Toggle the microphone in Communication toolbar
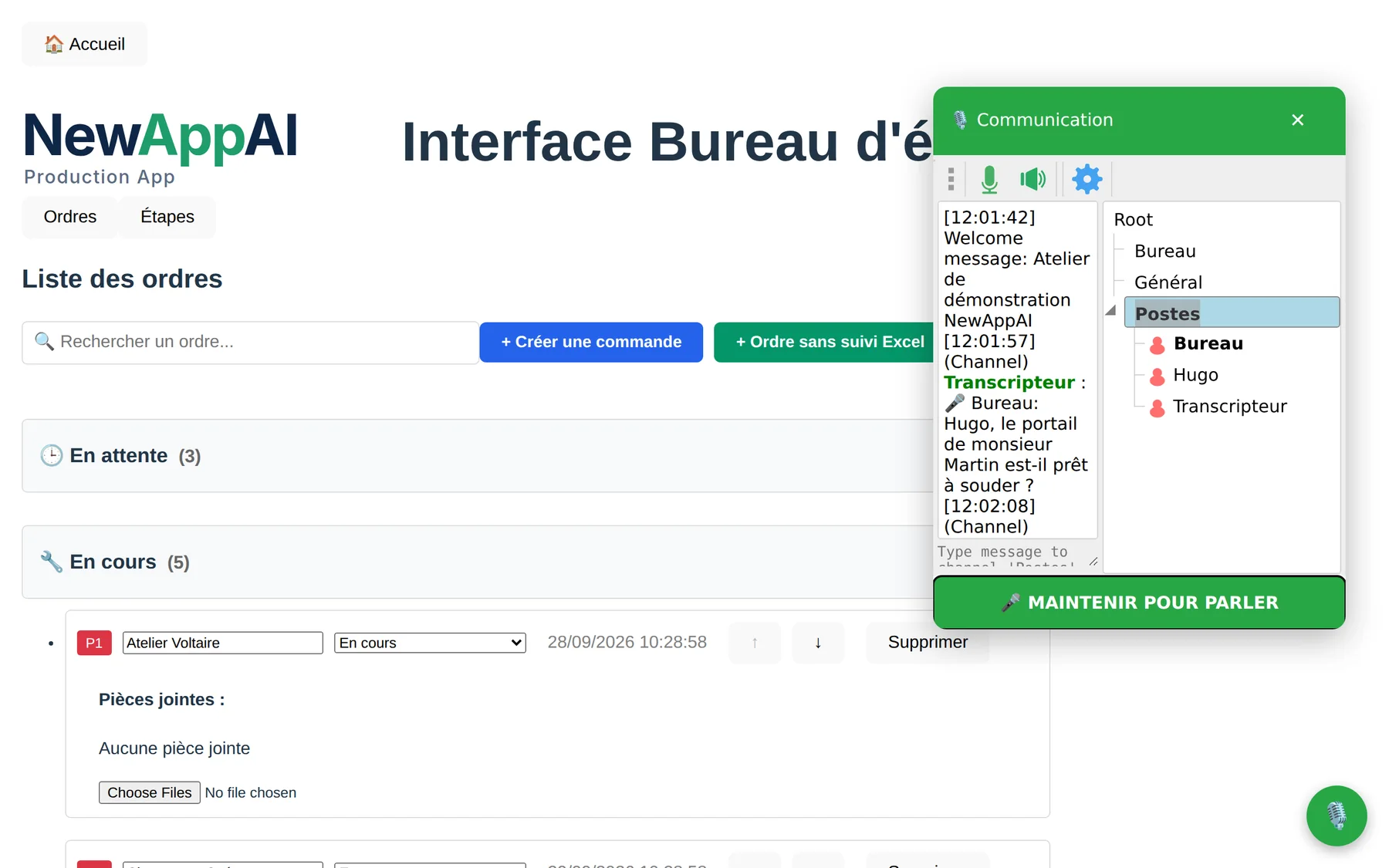 [989, 179]
